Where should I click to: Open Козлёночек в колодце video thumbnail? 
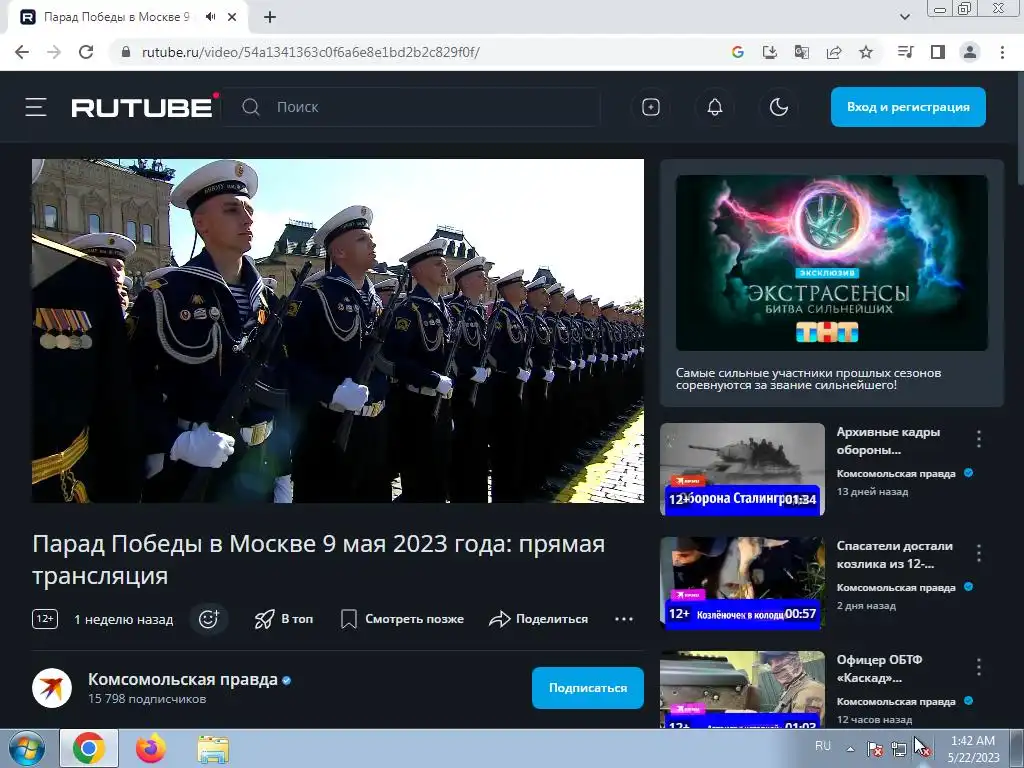point(743,583)
